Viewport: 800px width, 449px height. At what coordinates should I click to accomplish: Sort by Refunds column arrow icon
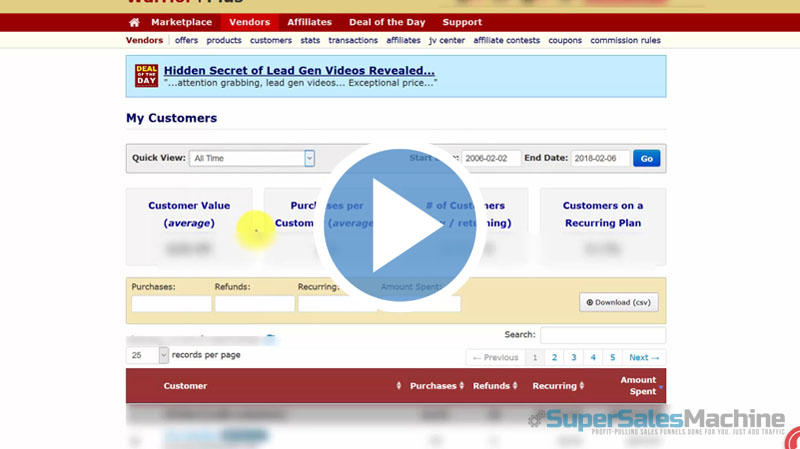[x=516, y=386]
